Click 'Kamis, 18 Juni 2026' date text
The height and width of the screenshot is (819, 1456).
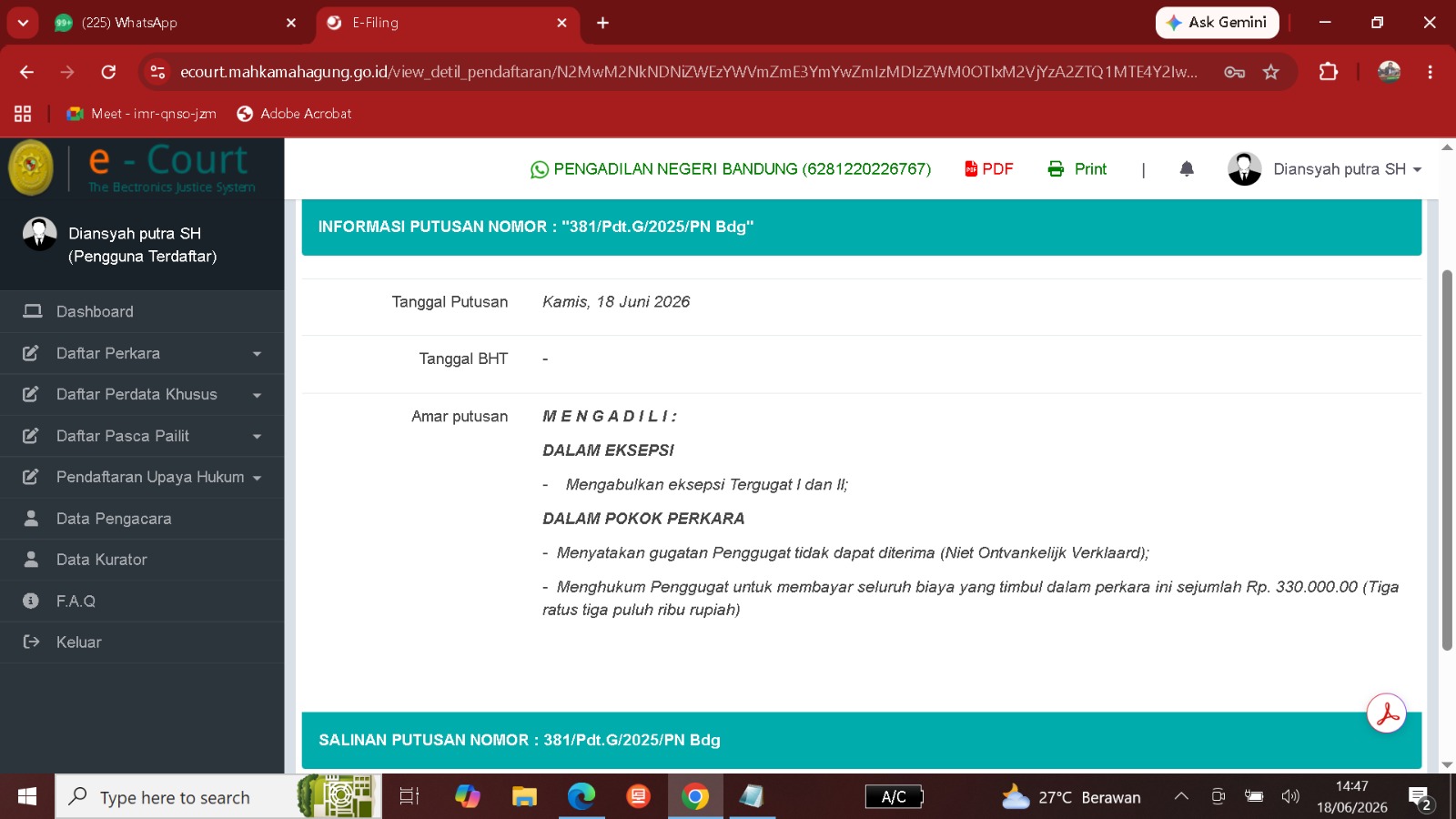click(x=616, y=302)
